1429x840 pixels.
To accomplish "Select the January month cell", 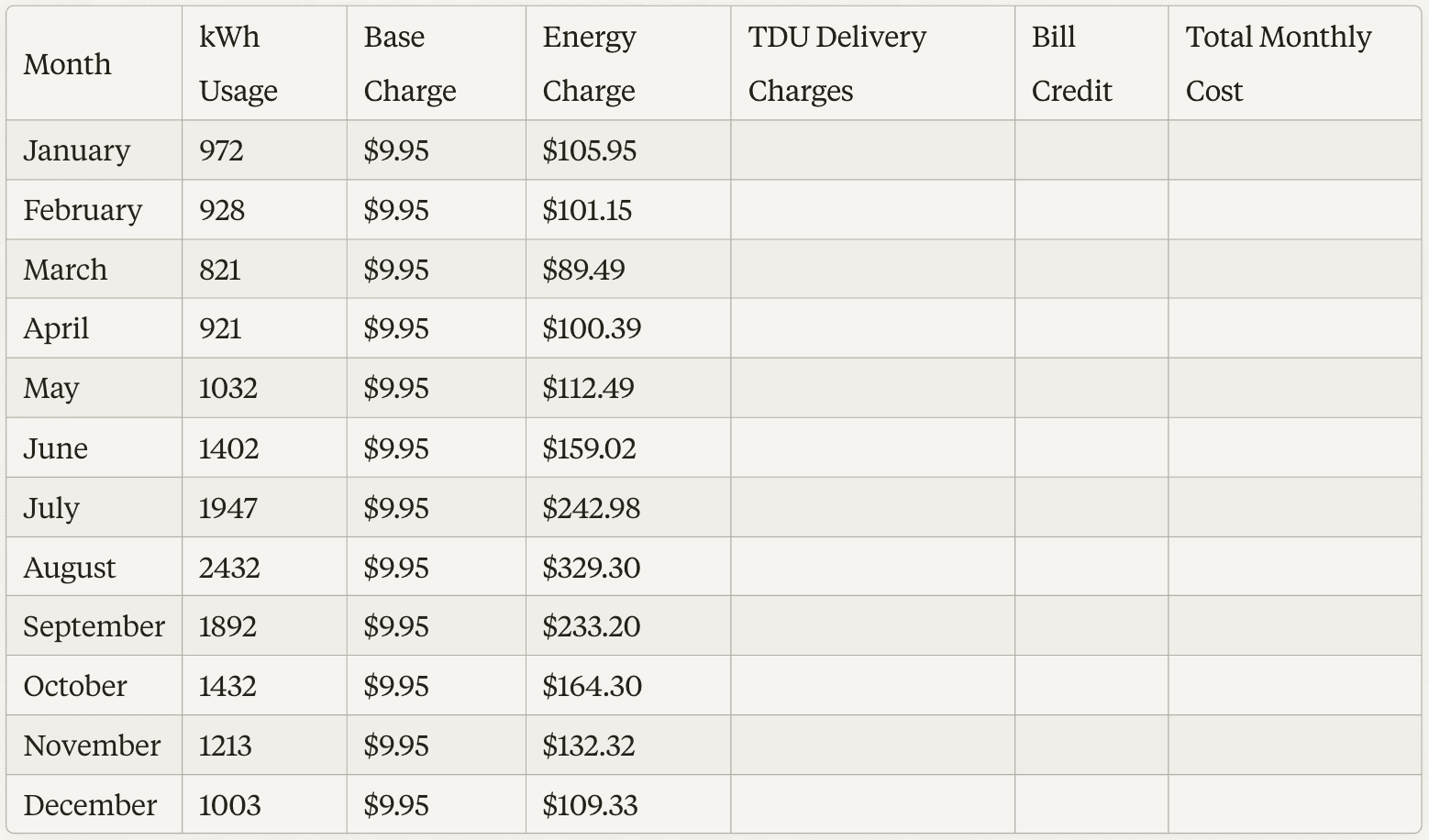I will point(77,150).
